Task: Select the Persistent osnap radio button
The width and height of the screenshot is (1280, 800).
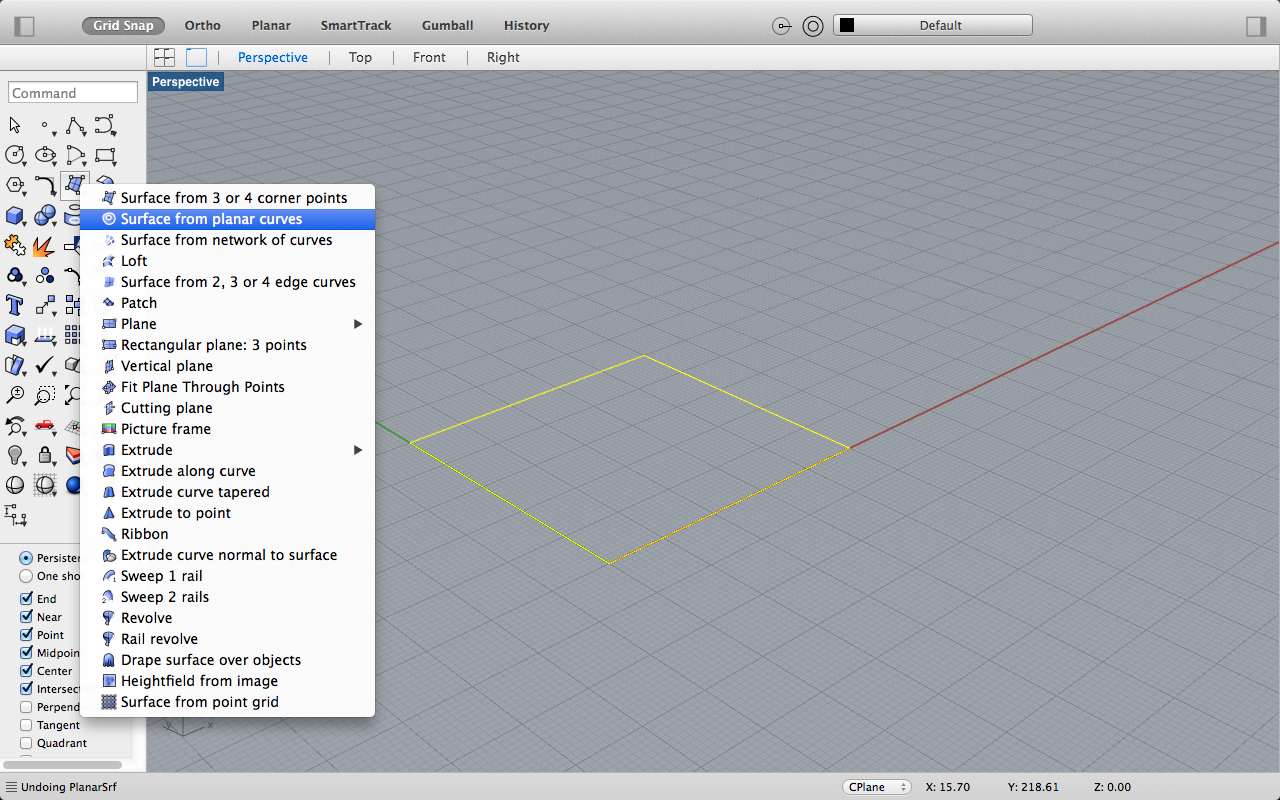Action: [x=26, y=558]
